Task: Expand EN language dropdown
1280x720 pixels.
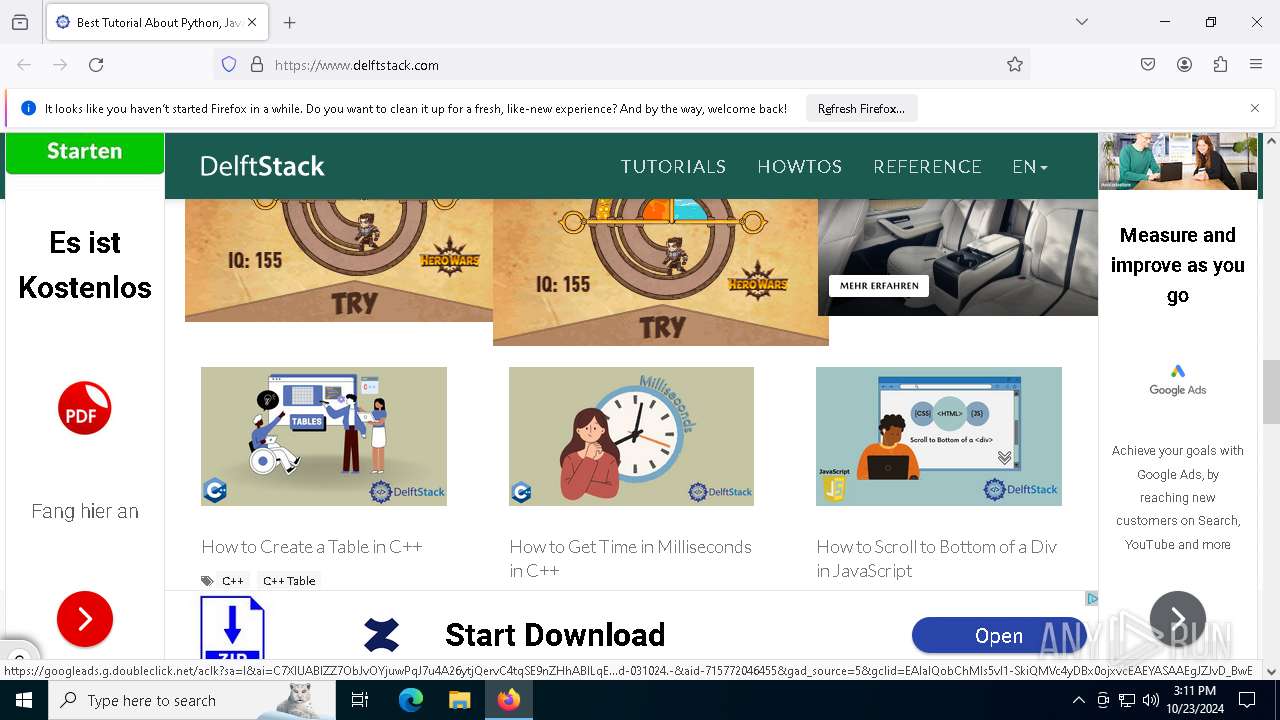Action: point(1030,167)
